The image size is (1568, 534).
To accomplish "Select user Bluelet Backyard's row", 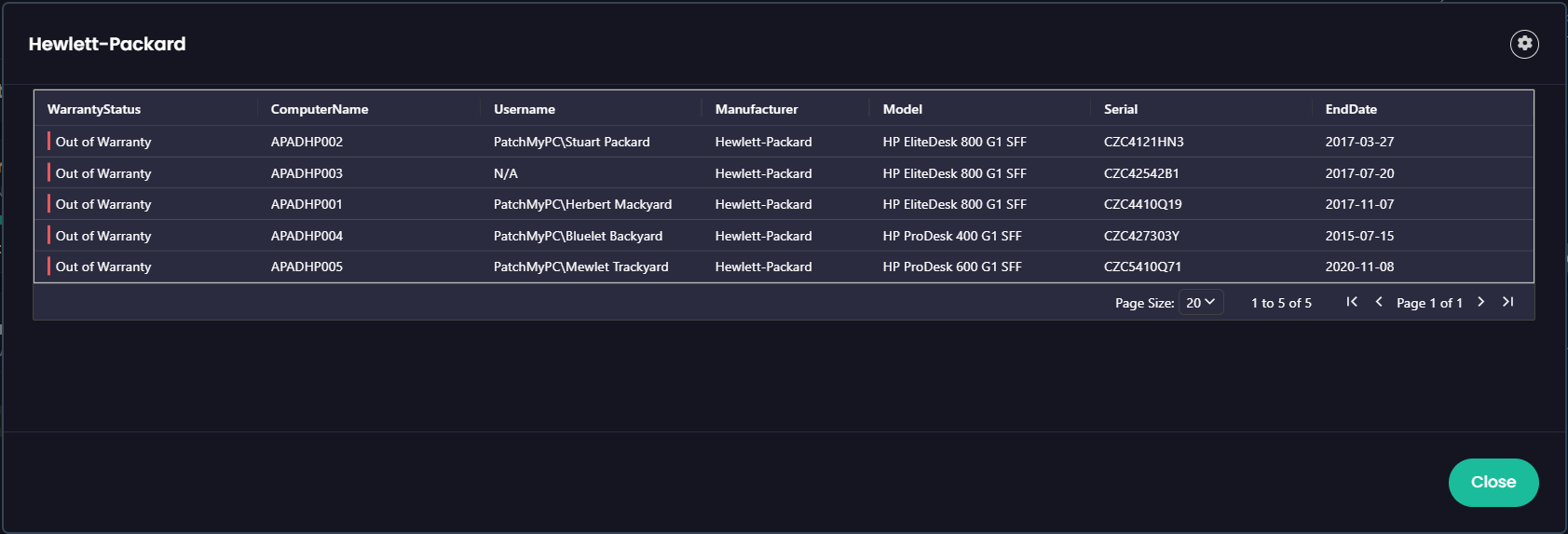I will click(578, 236).
